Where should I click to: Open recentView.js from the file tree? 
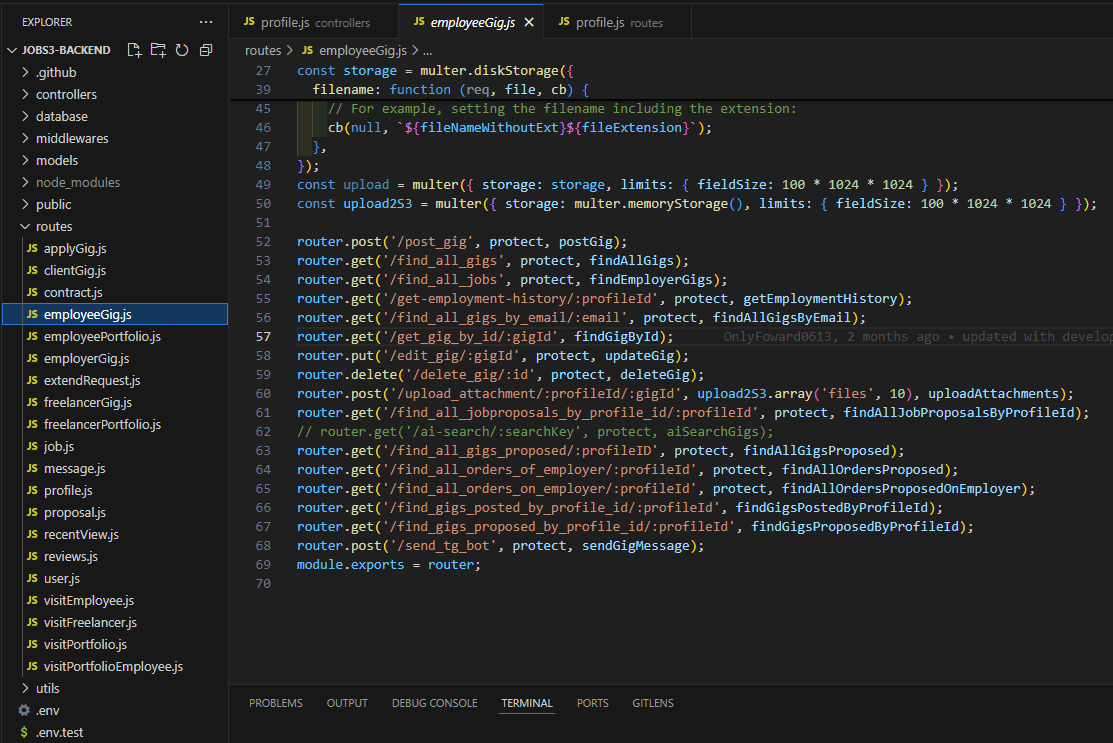(x=115, y=534)
